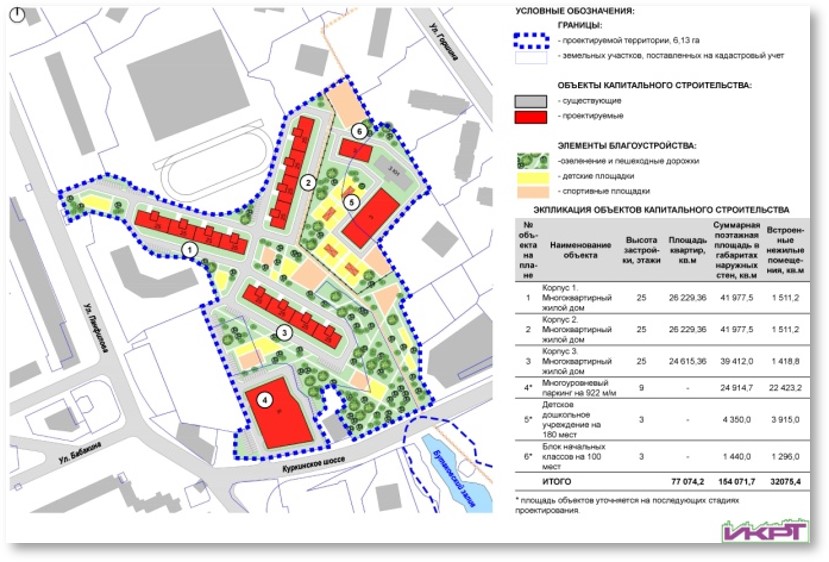829x562 pixels.
Task: Click the '1 296,0' cell
Action: (x=785, y=457)
